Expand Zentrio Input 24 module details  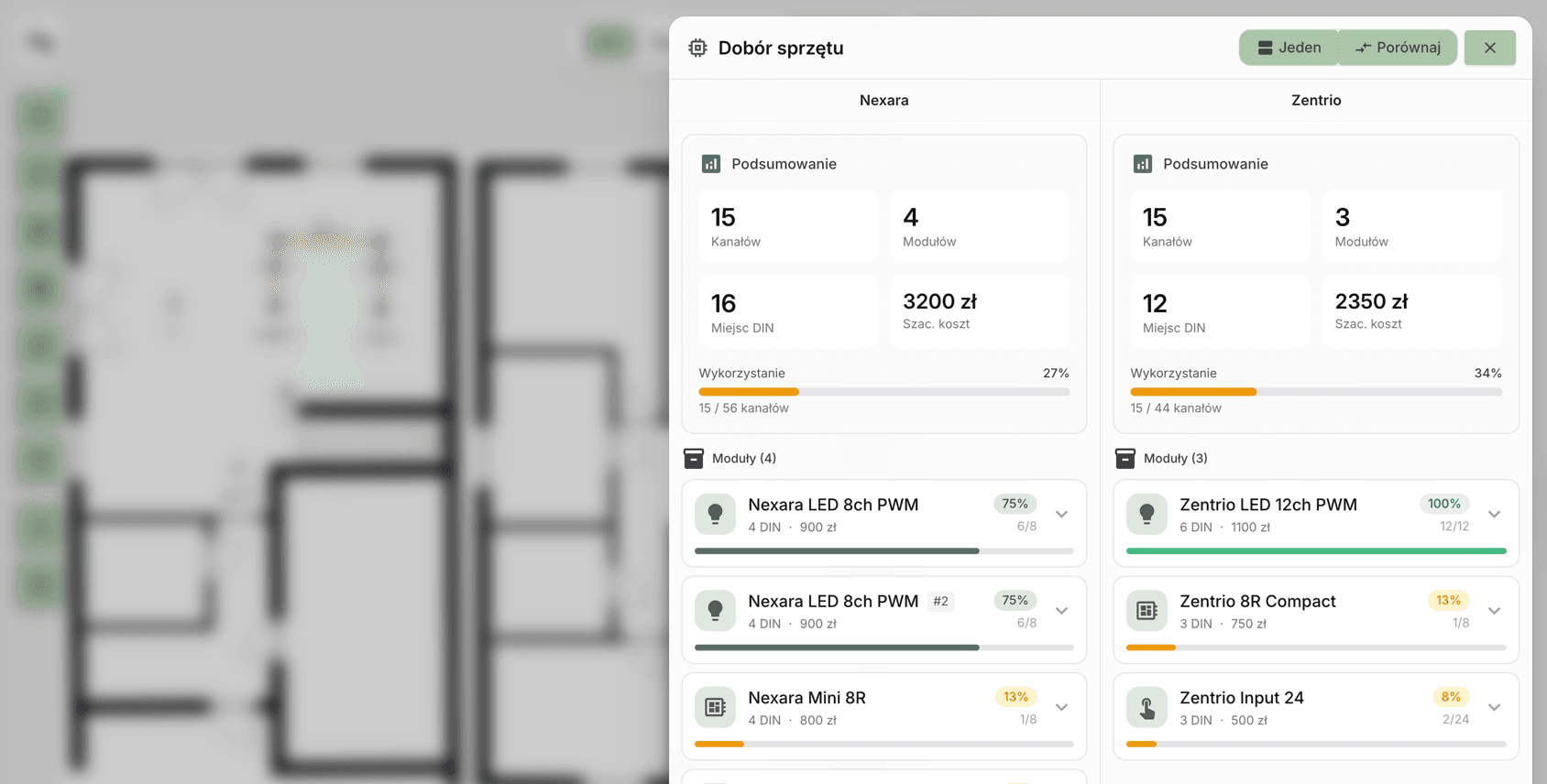tap(1494, 707)
